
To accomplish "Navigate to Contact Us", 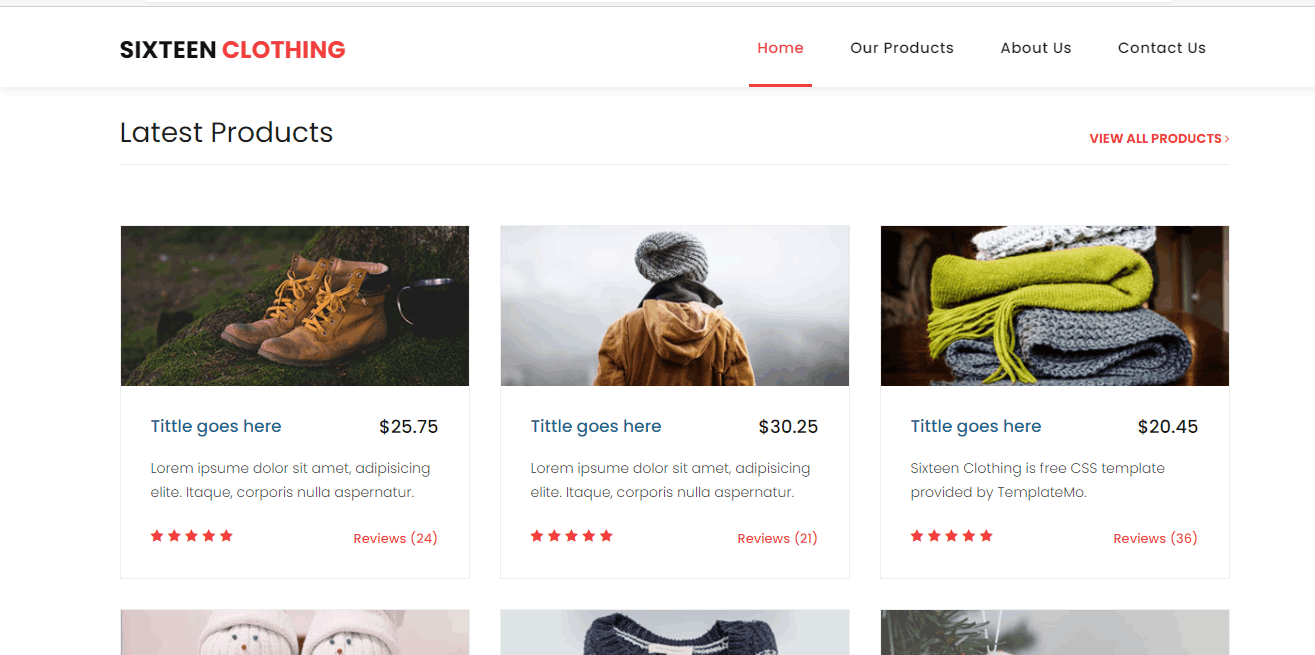I will point(1161,48).
